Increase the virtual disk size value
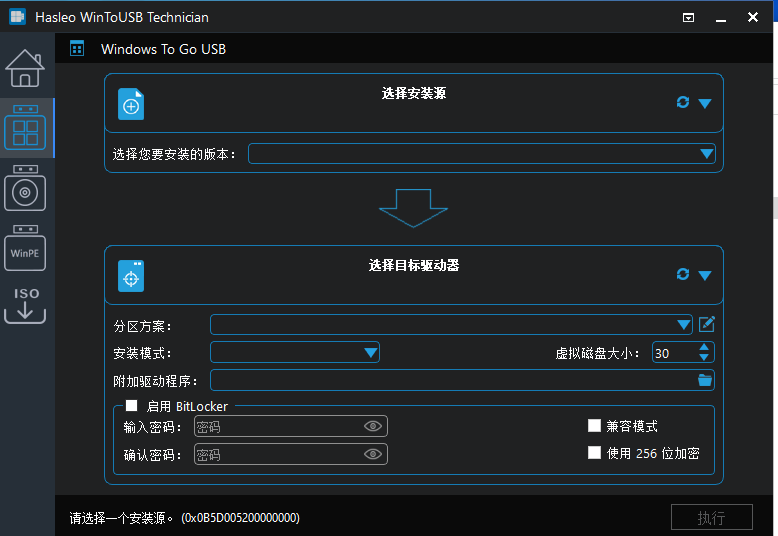 tap(704, 347)
